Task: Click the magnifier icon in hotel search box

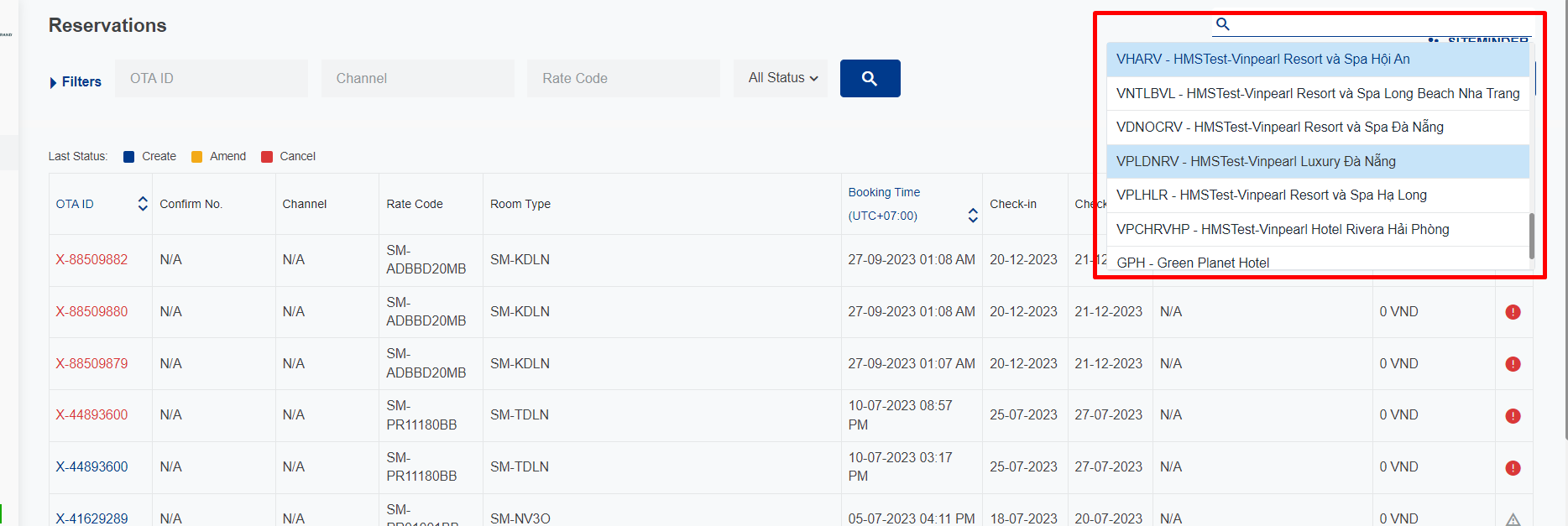Action: tap(1223, 24)
